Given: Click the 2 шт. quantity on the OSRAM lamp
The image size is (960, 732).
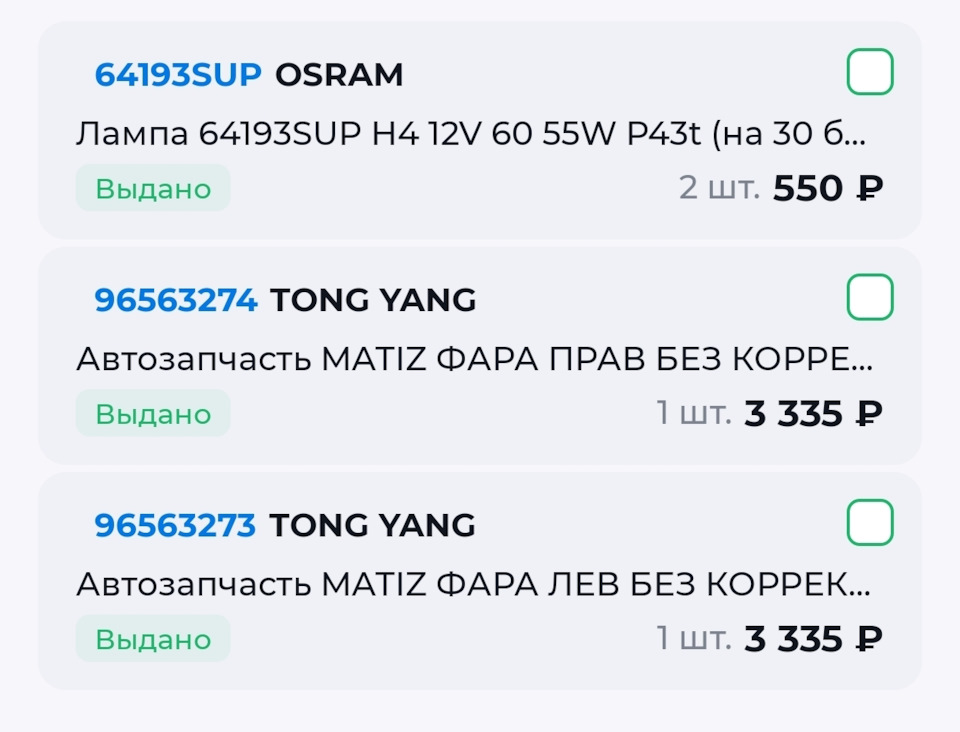Looking at the screenshot, I should [721, 188].
